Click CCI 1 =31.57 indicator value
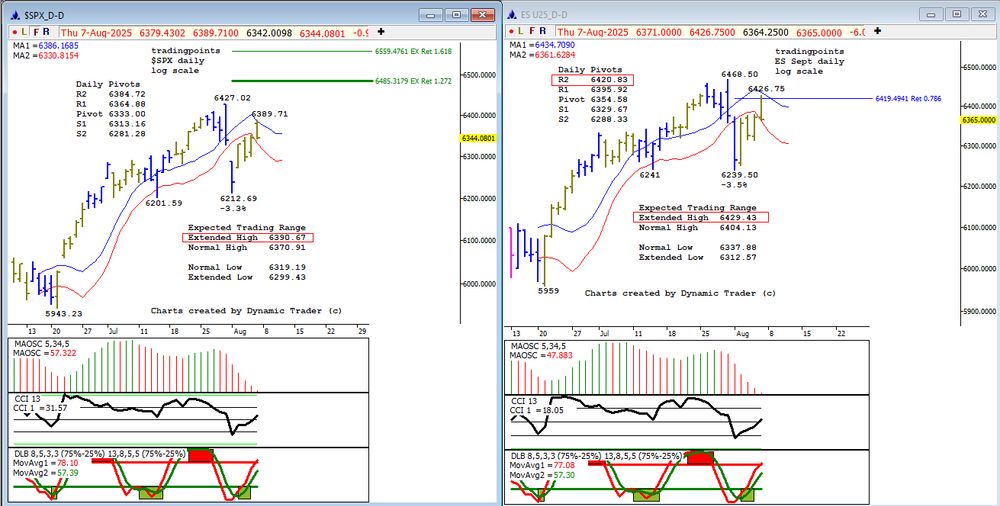 pos(41,407)
